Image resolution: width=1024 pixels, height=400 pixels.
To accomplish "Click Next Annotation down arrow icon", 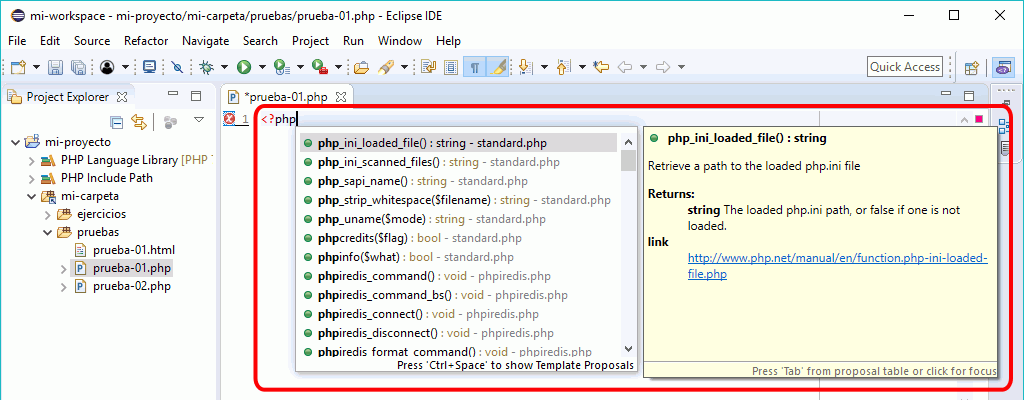I will pyautogui.click(x=524, y=67).
